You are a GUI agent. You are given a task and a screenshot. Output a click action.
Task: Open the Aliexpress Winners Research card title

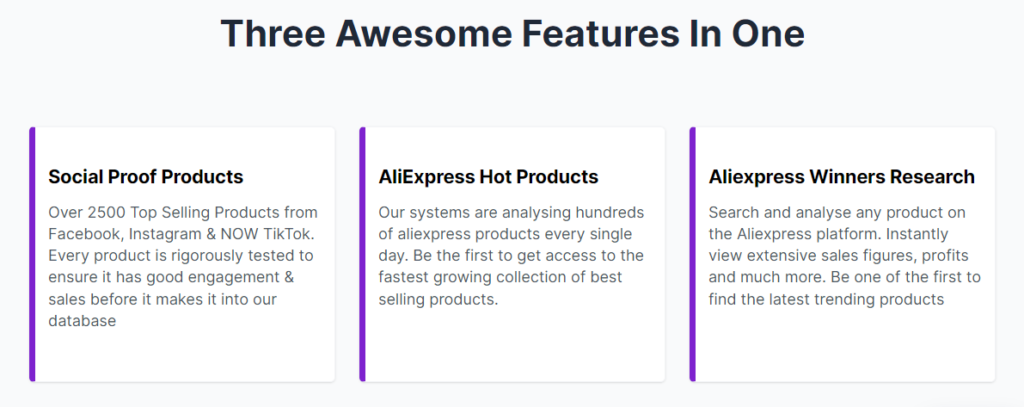click(841, 176)
